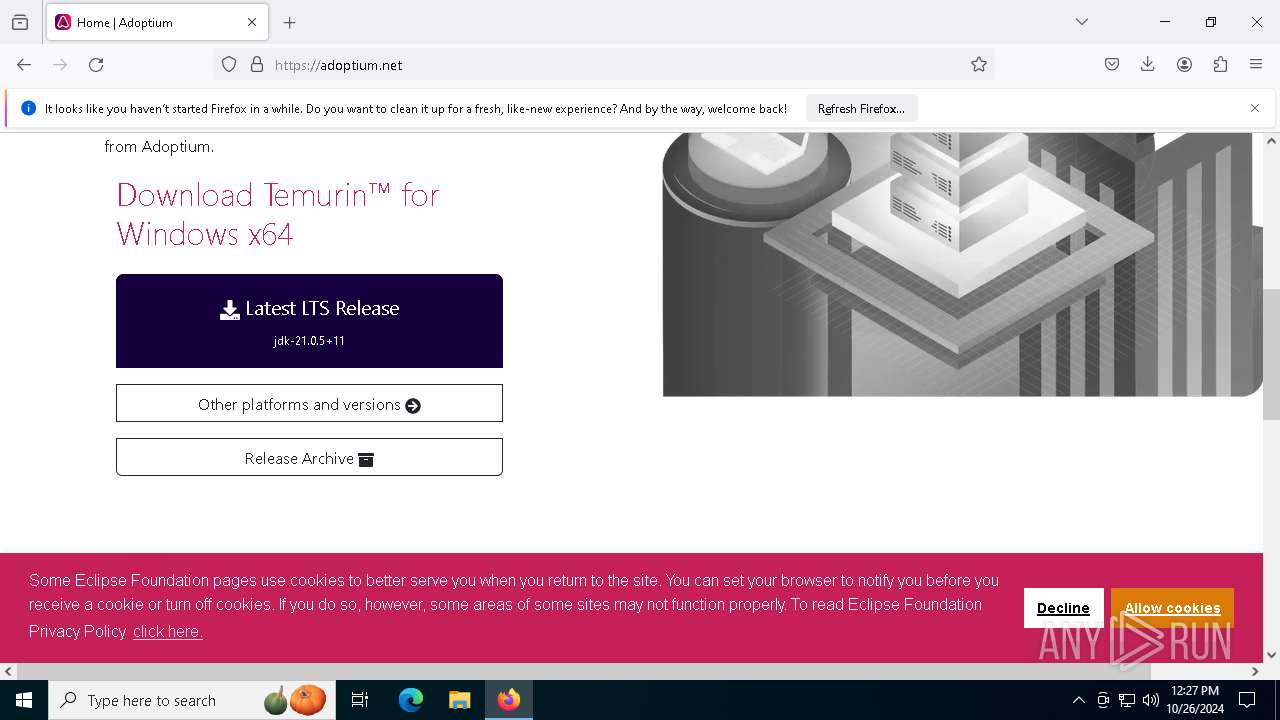Open the volume control tray icon
This screenshot has width=1280, height=720.
click(1151, 700)
